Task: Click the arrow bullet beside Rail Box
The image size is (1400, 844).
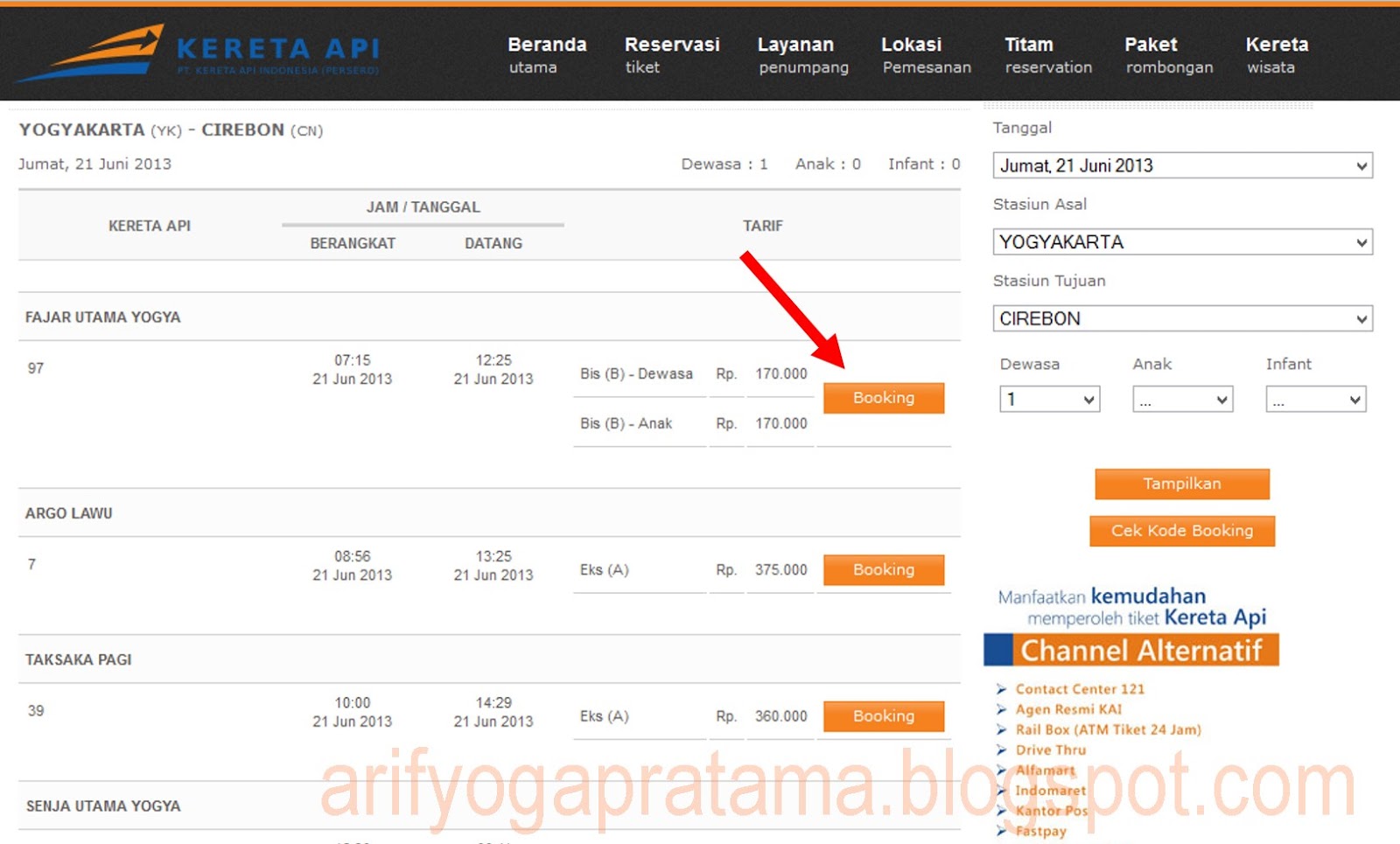Action: tap(1002, 729)
